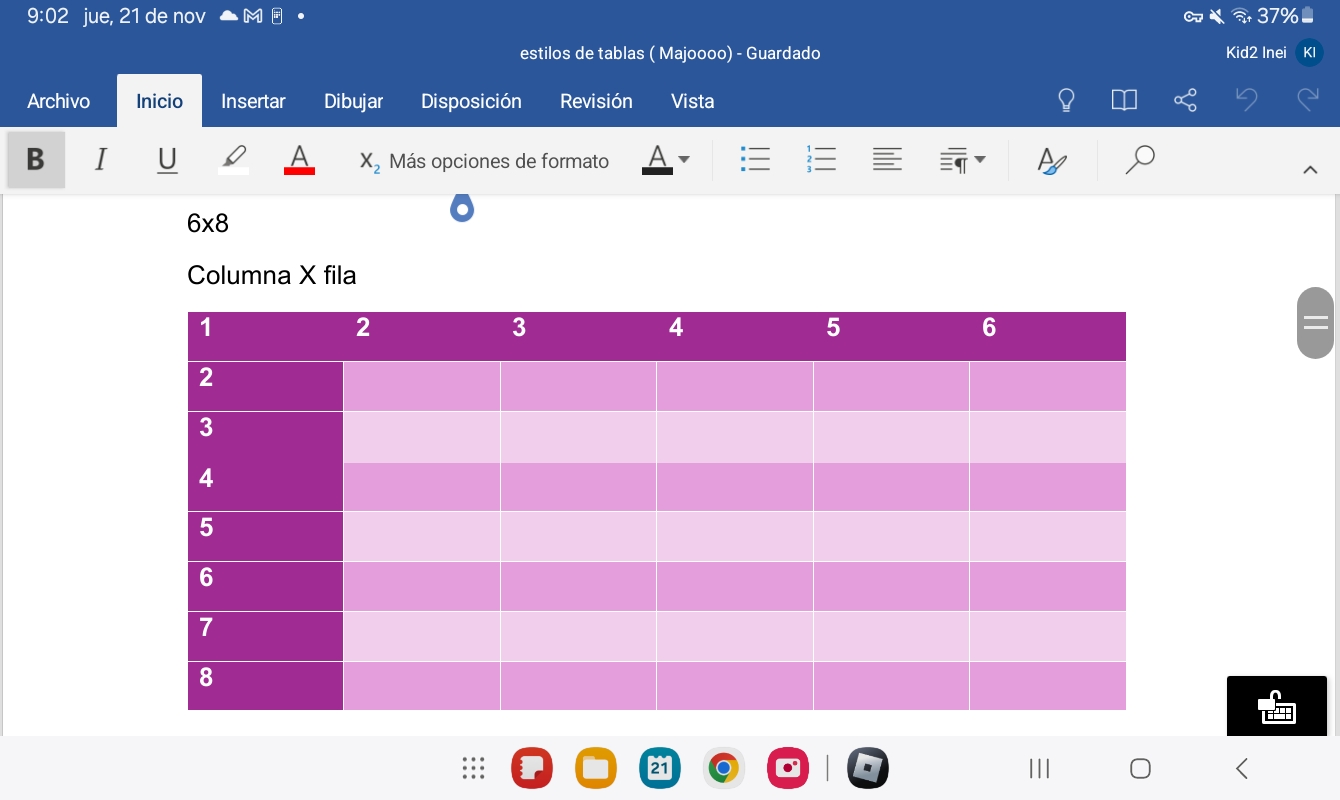
Task: Insert a numbered list
Action: [x=821, y=160]
